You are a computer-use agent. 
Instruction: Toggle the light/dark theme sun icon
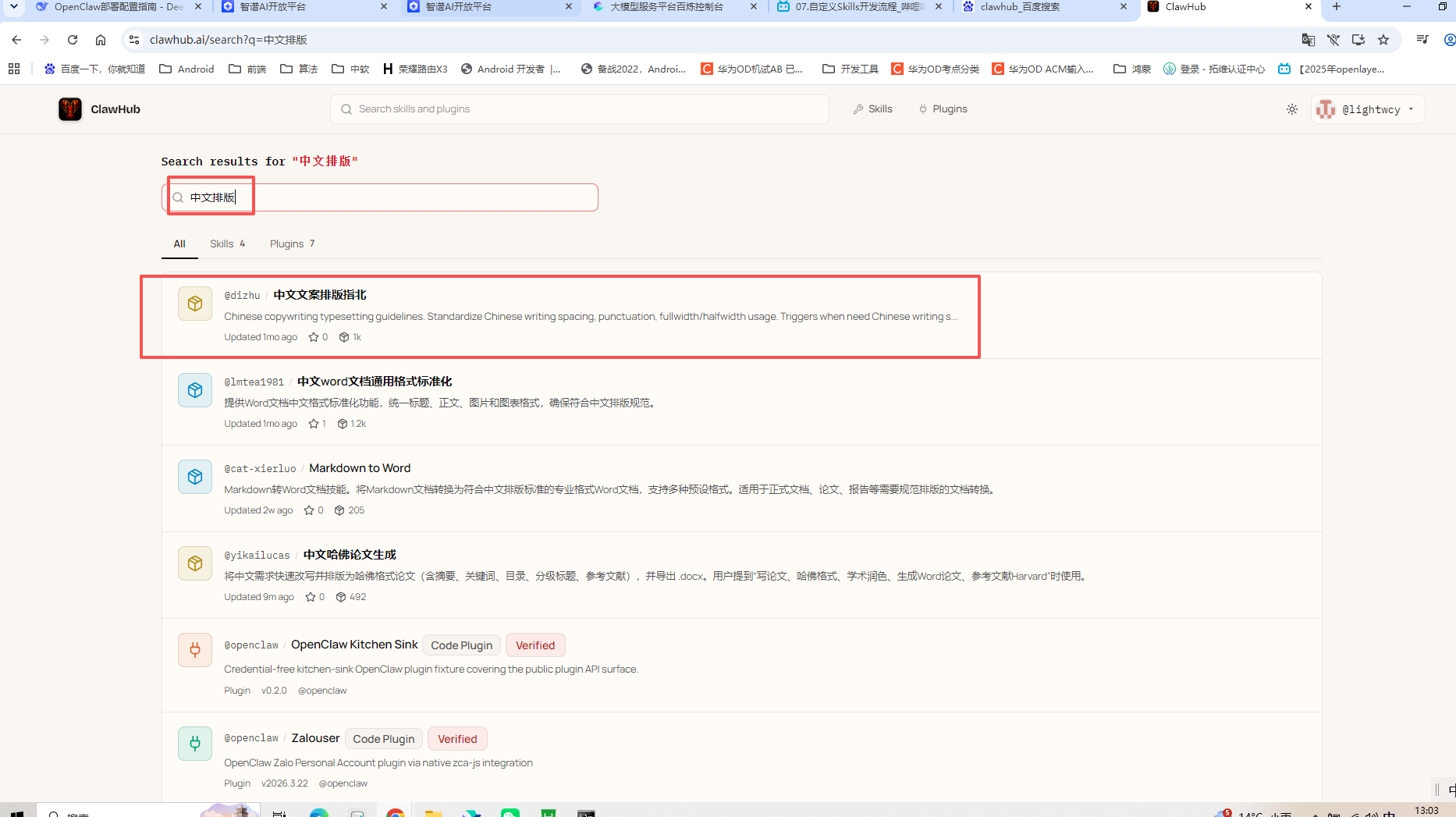point(1292,109)
